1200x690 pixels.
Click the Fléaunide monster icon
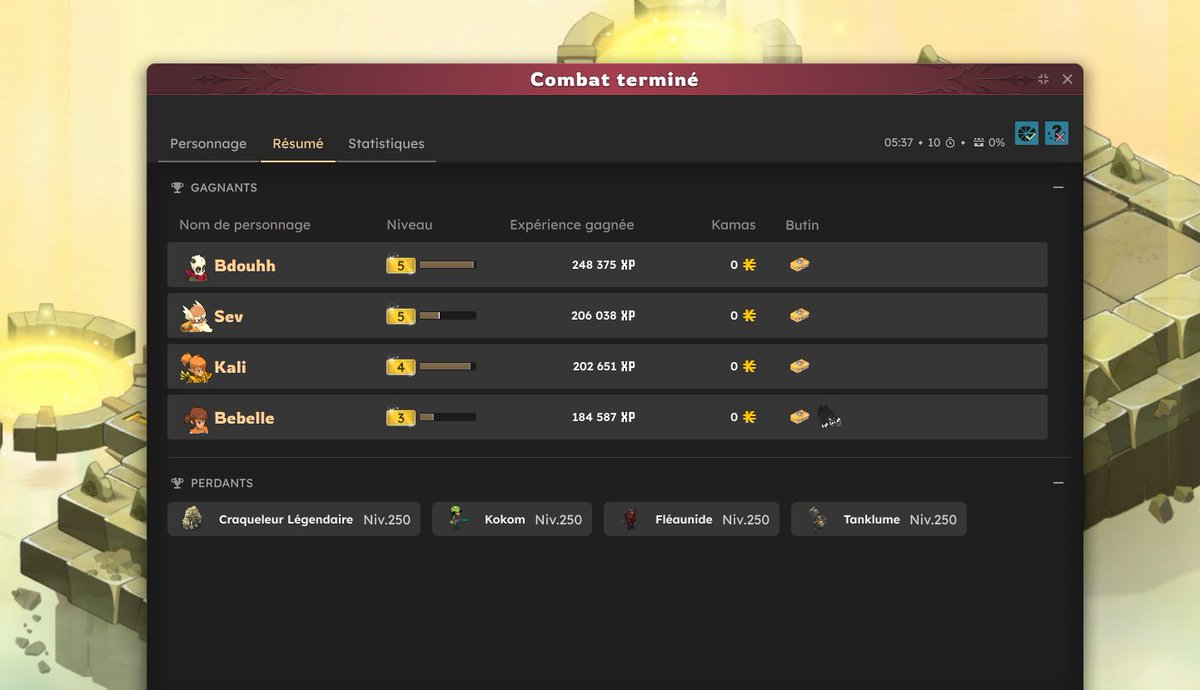[x=630, y=518]
